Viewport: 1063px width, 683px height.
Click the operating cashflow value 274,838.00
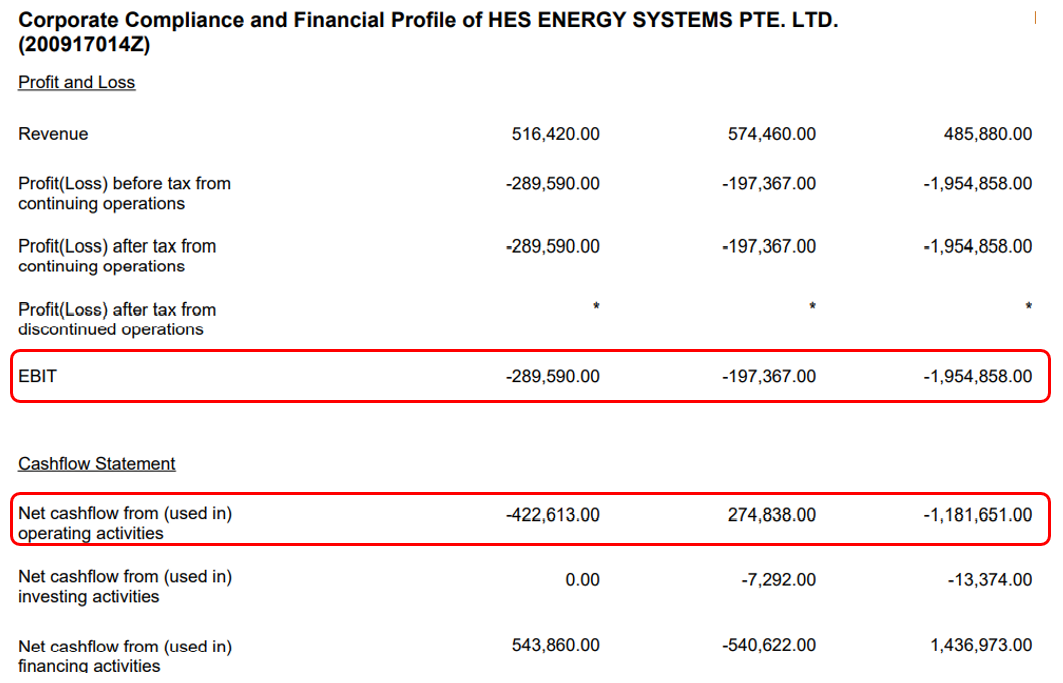click(771, 515)
